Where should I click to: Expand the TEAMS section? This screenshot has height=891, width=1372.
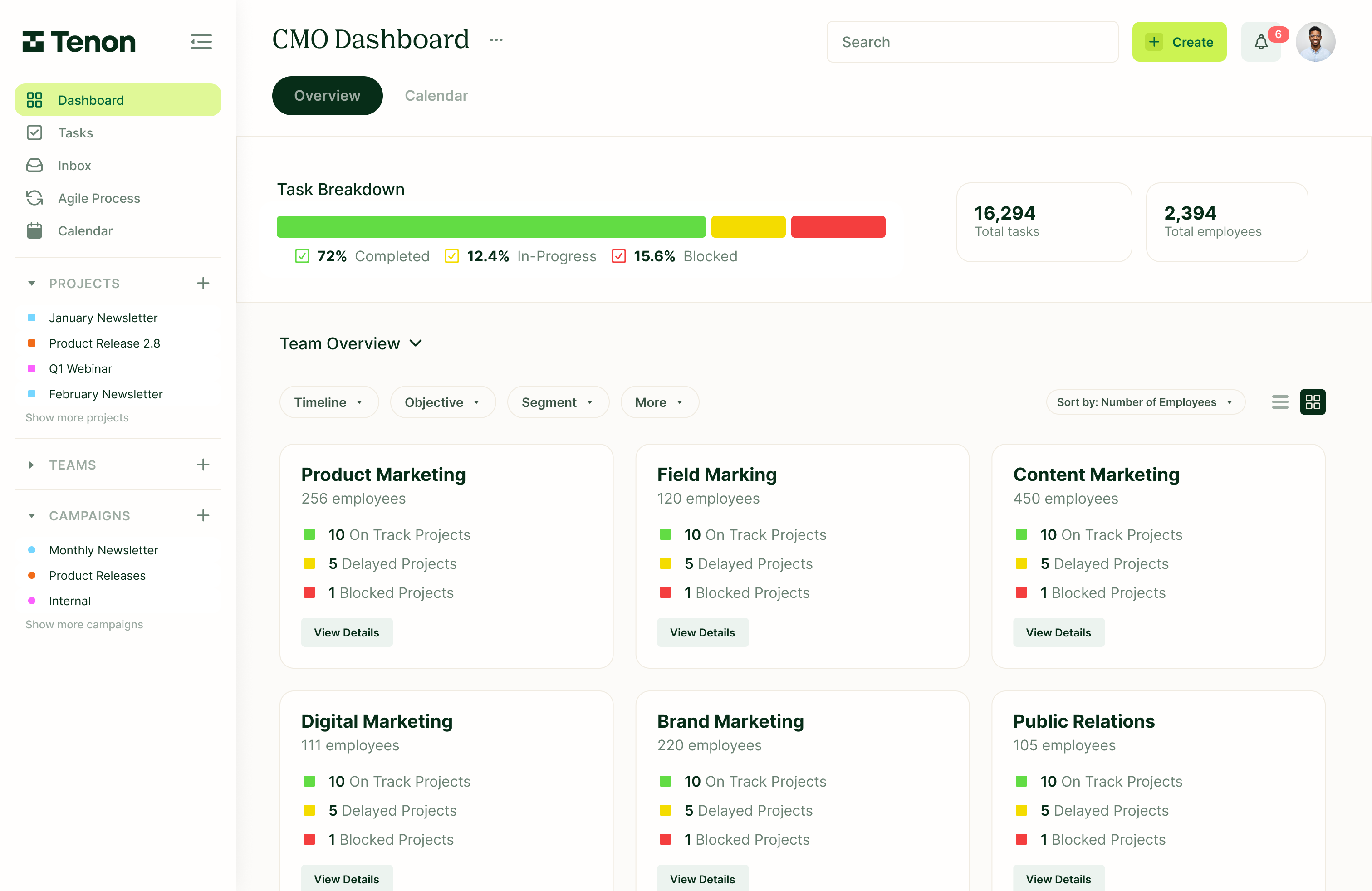point(32,465)
